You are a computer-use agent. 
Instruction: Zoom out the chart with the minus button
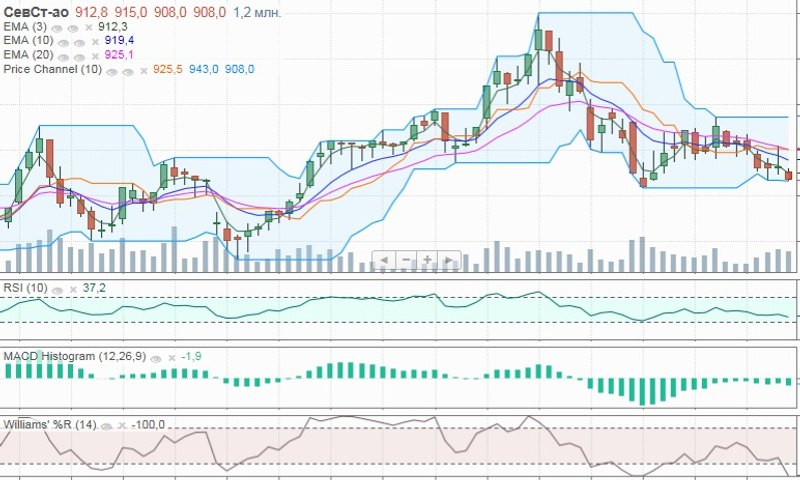pos(406,260)
